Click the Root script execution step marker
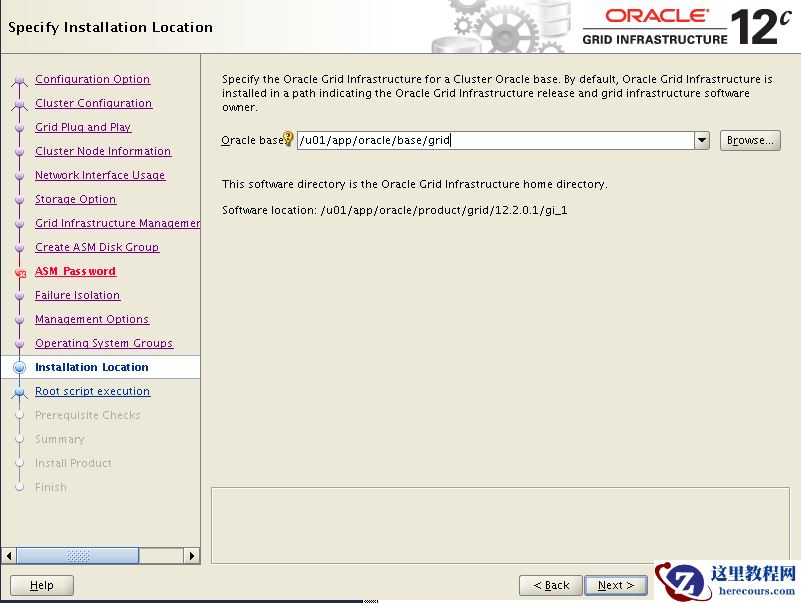Screen dimensions: 801x603 [19, 392]
